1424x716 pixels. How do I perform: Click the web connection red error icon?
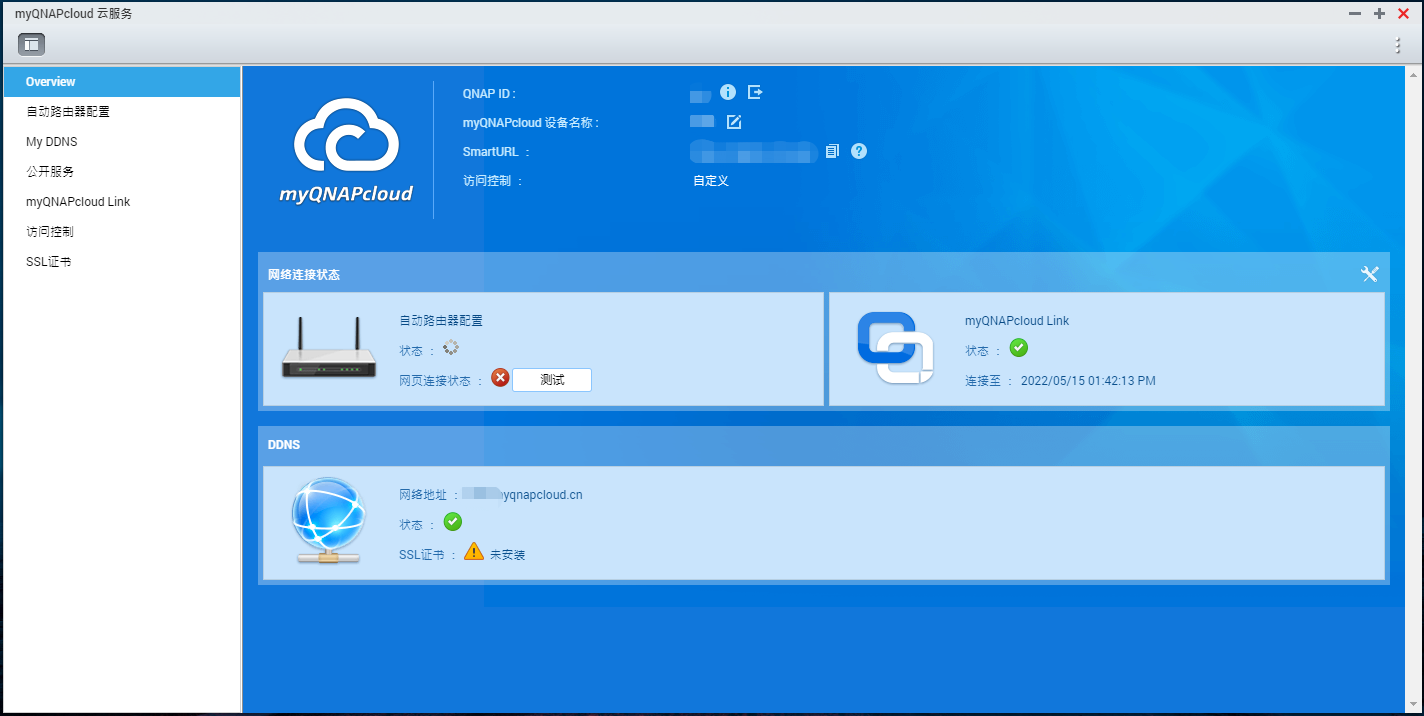[x=500, y=378]
